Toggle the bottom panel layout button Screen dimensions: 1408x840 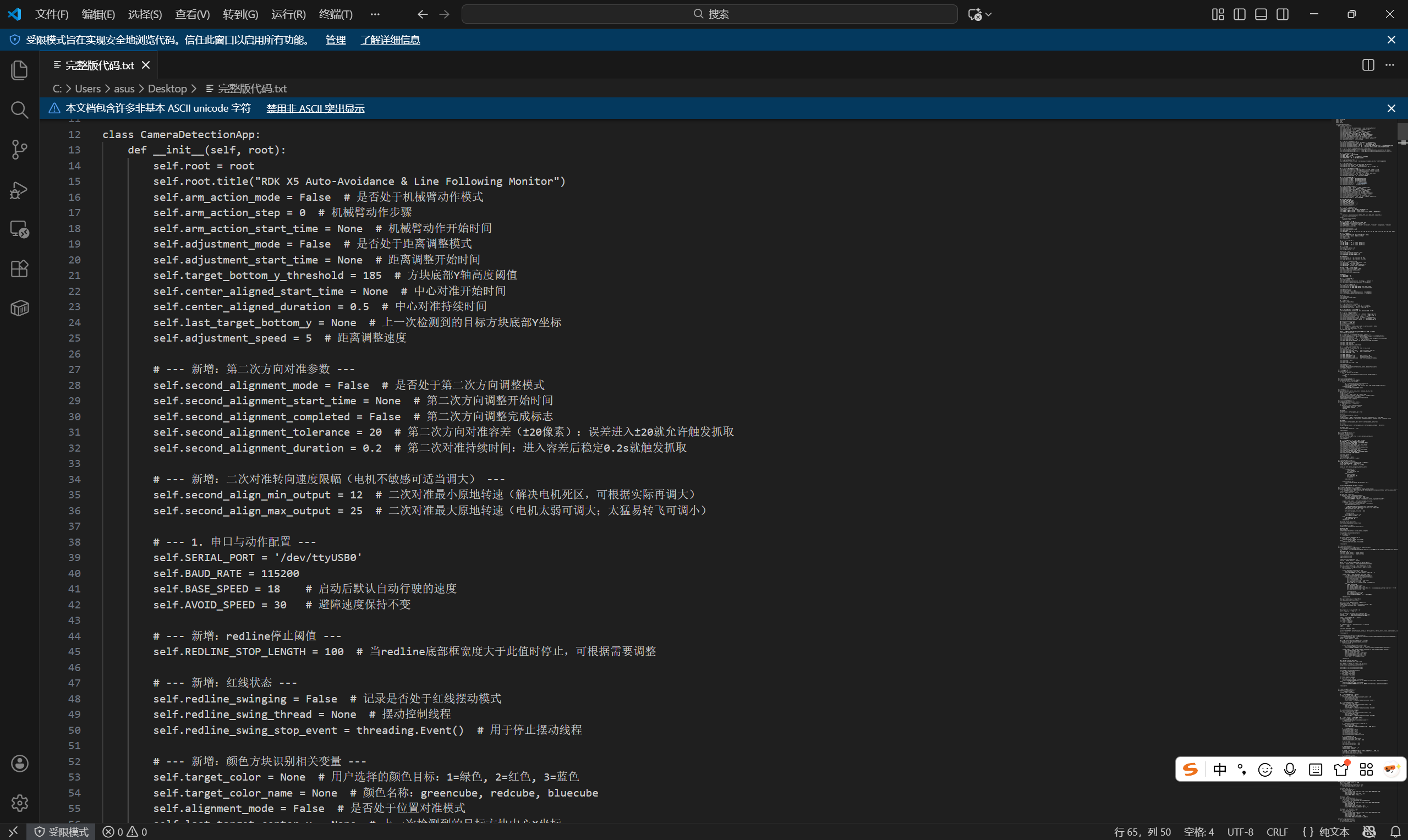[x=1261, y=14]
